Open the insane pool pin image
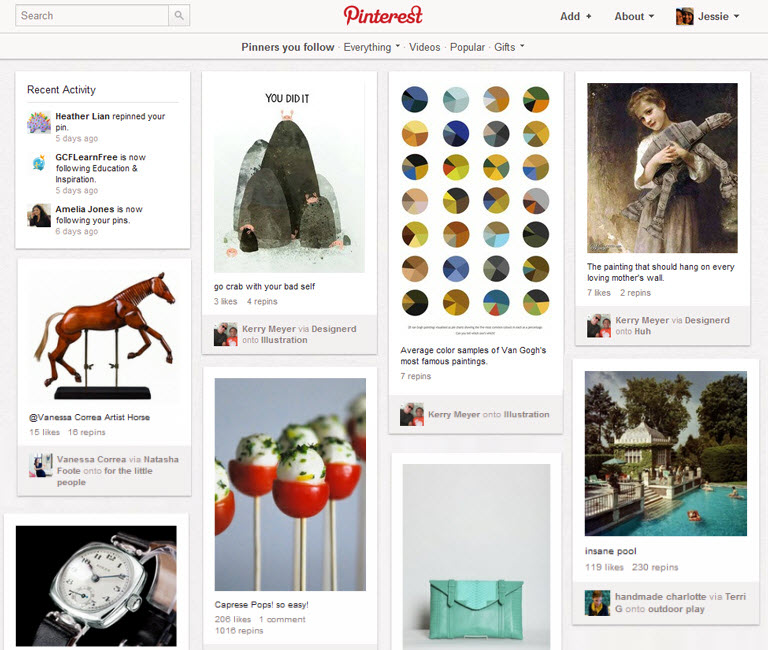The image size is (768, 650). pyautogui.click(x=665, y=453)
